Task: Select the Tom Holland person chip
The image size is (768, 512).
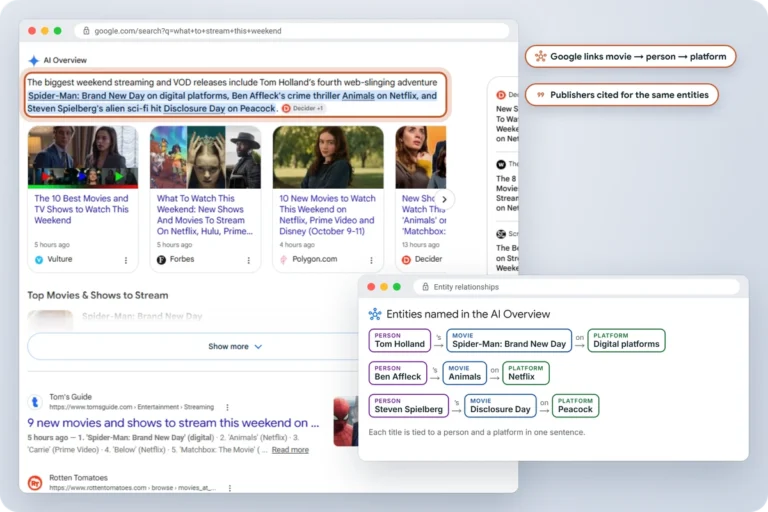Action: click(x=400, y=341)
